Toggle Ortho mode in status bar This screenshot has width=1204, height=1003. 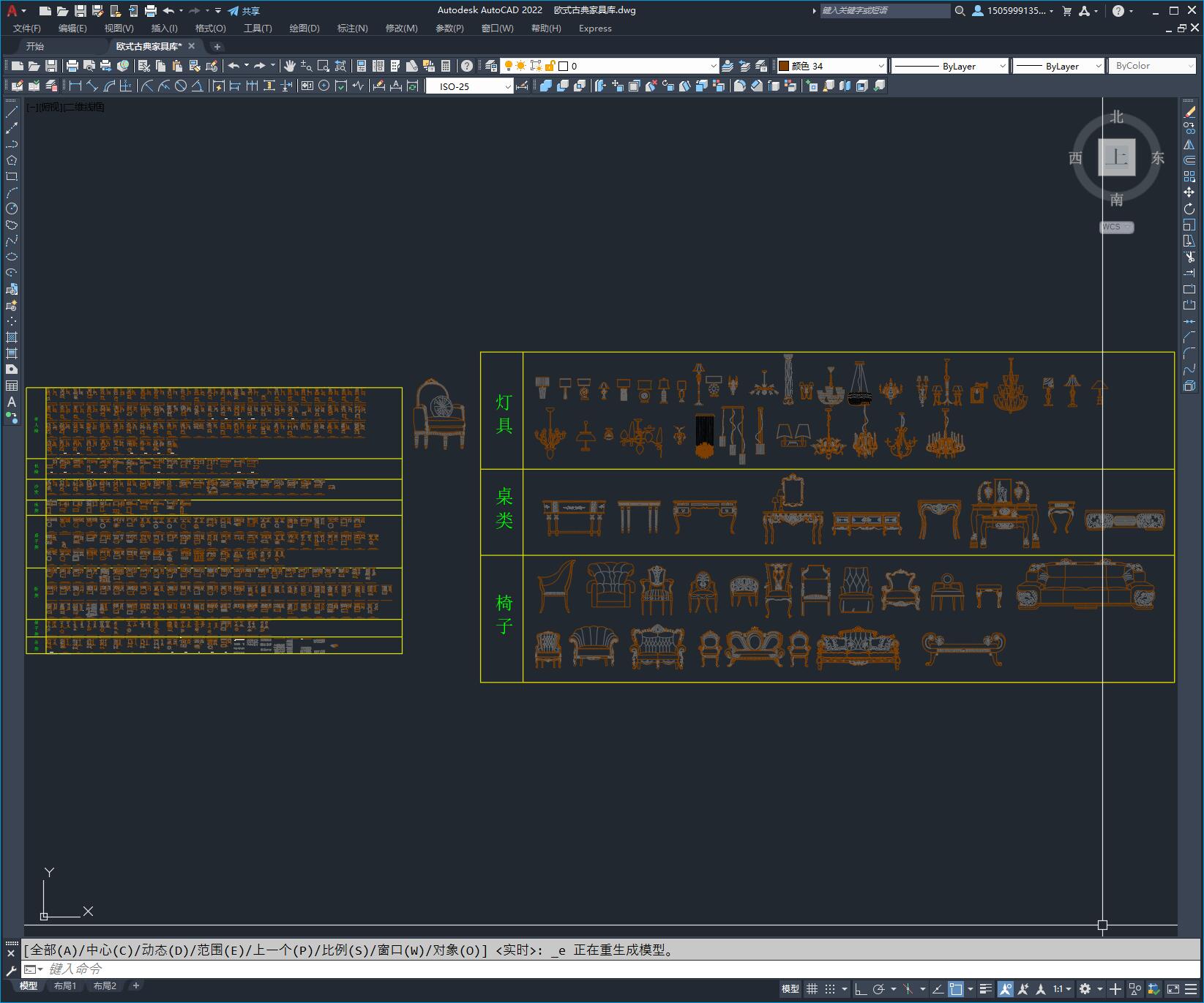[861, 989]
